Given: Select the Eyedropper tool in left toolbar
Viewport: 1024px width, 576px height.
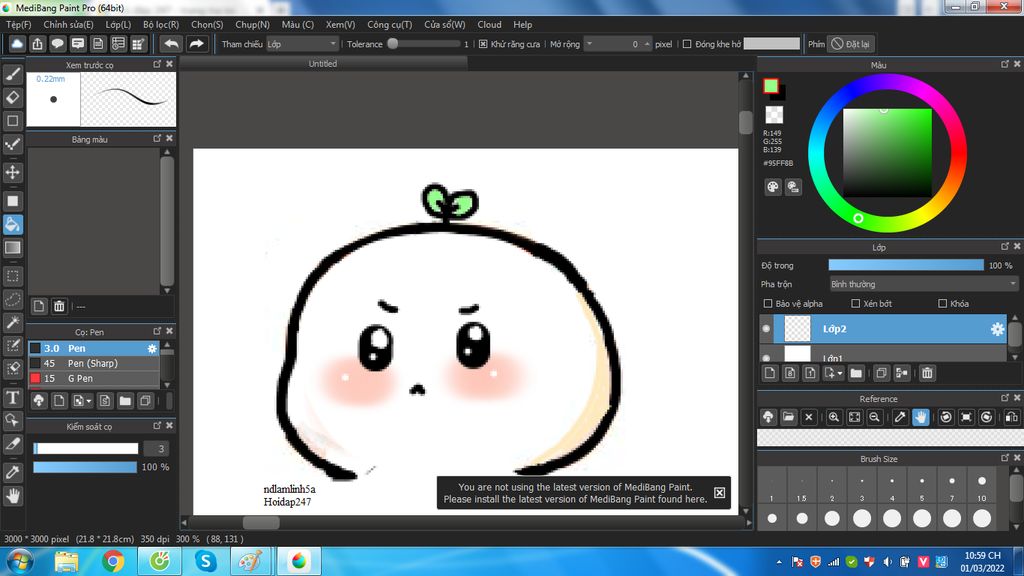Looking at the screenshot, I should click(12, 472).
